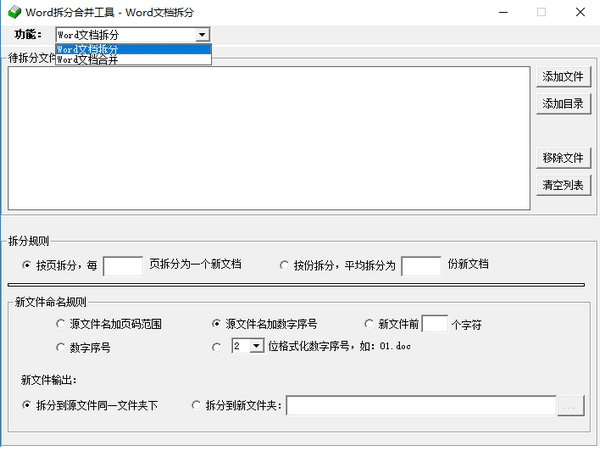
Task: Select Word文档拆分 from the dropdown list
Action: 133,49
